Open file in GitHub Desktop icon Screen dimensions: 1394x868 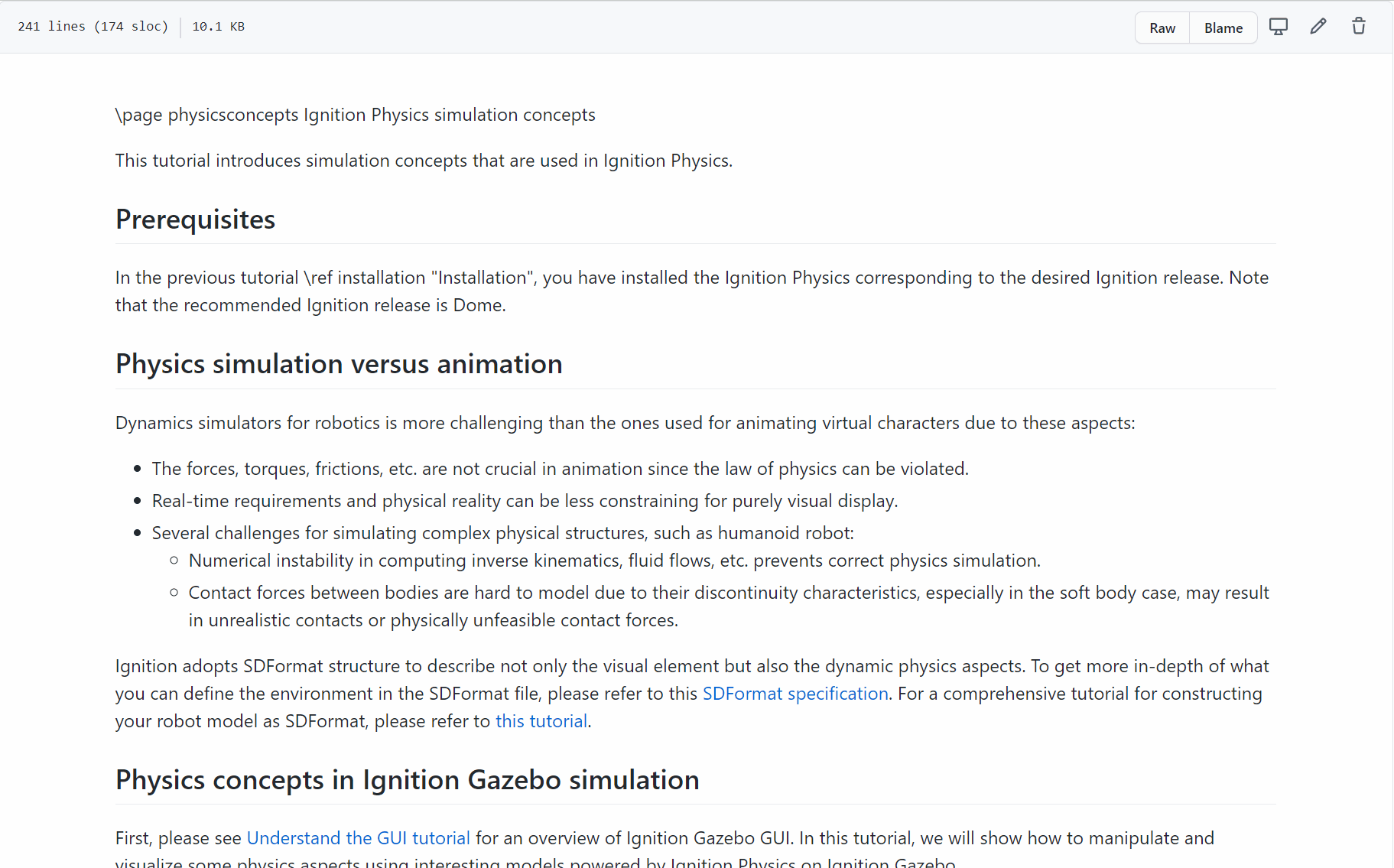click(x=1279, y=27)
